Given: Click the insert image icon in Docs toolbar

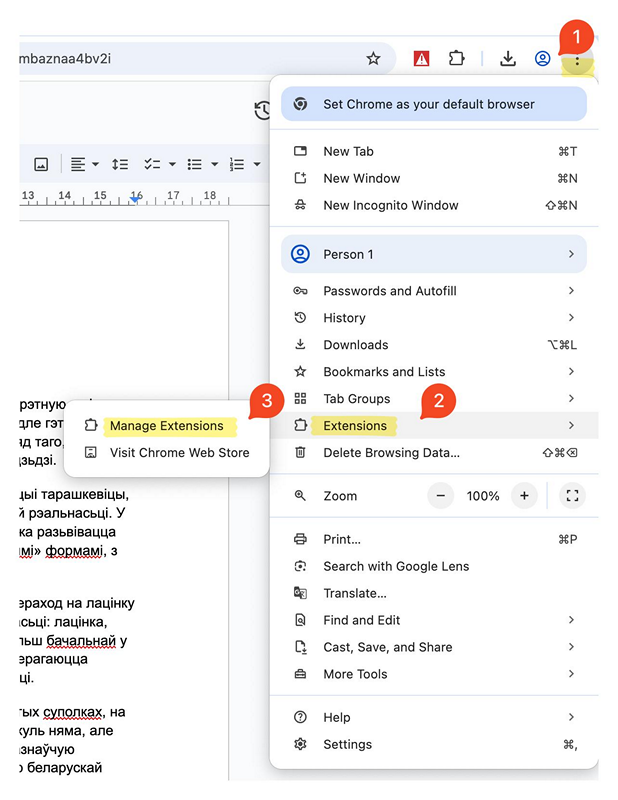Looking at the screenshot, I should (x=41, y=164).
